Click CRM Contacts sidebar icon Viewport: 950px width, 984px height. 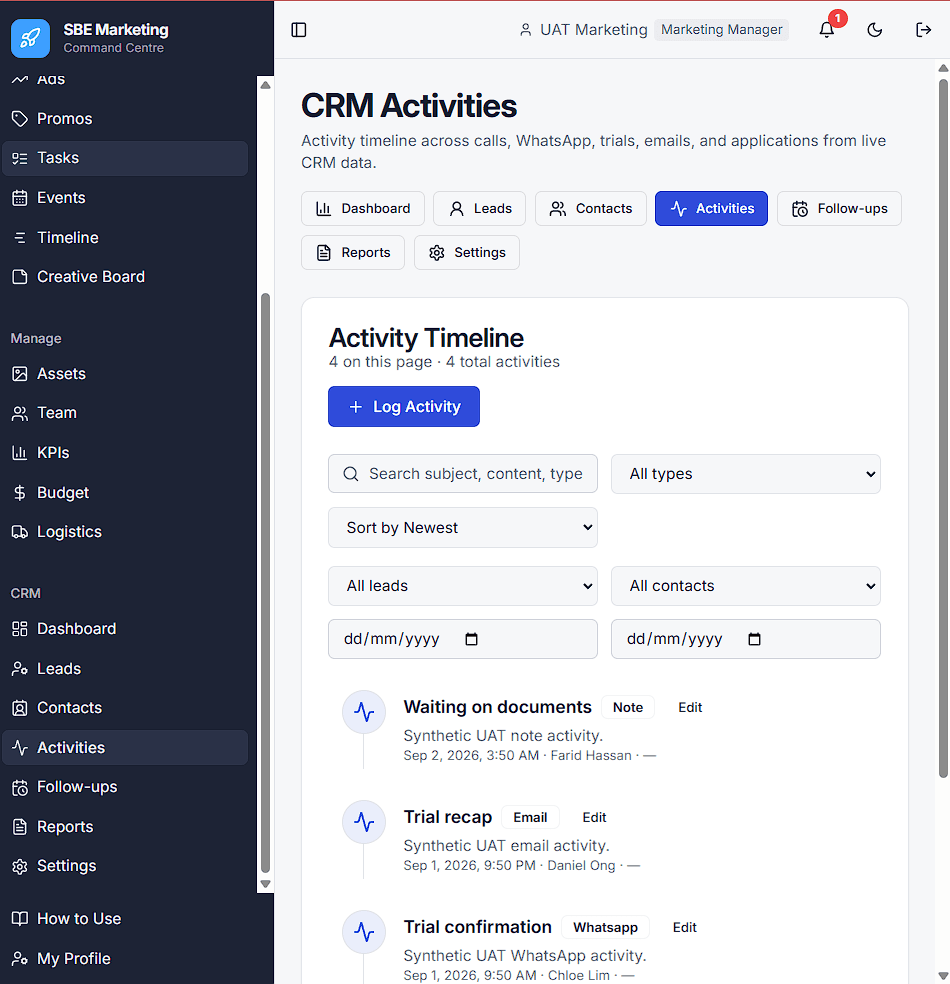(x=20, y=708)
